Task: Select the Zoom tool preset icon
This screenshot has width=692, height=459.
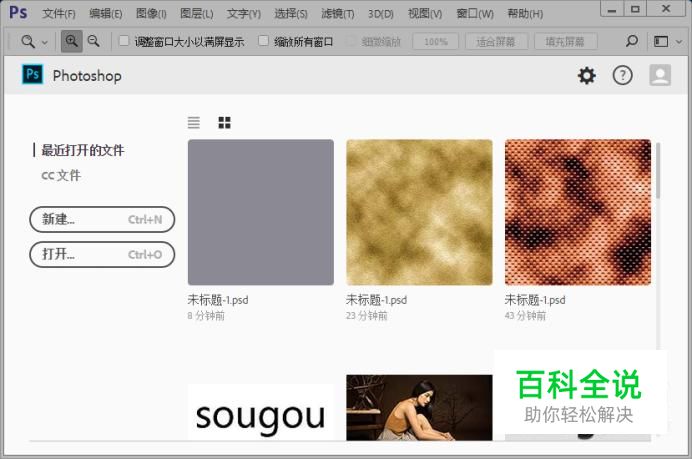Action: click(x=28, y=41)
